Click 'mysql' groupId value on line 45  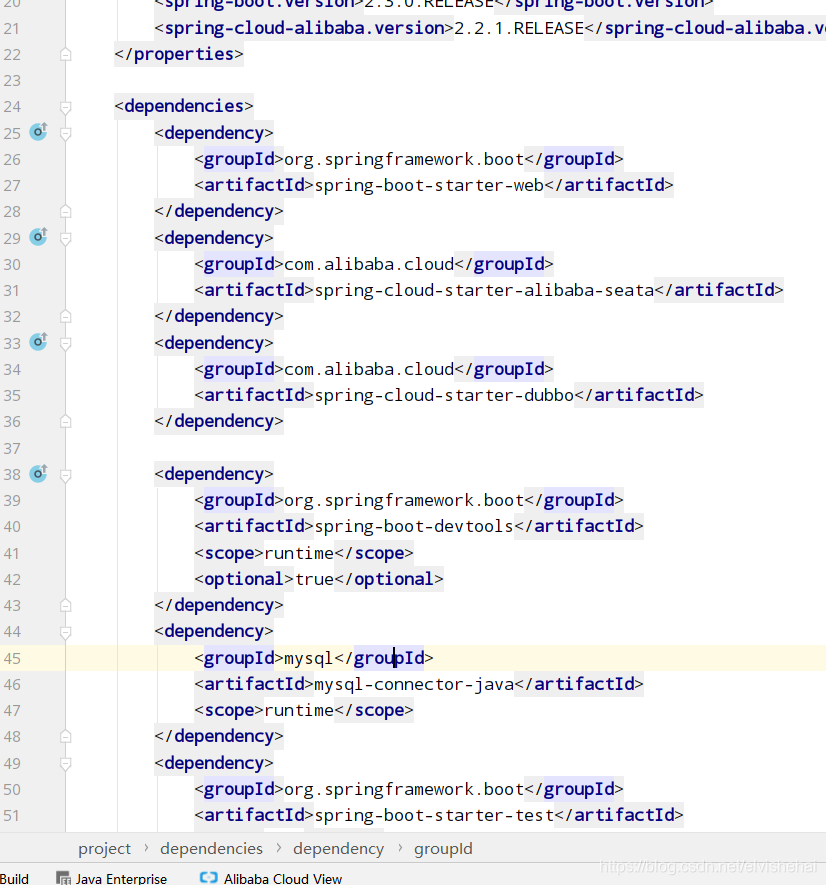[x=308, y=658]
